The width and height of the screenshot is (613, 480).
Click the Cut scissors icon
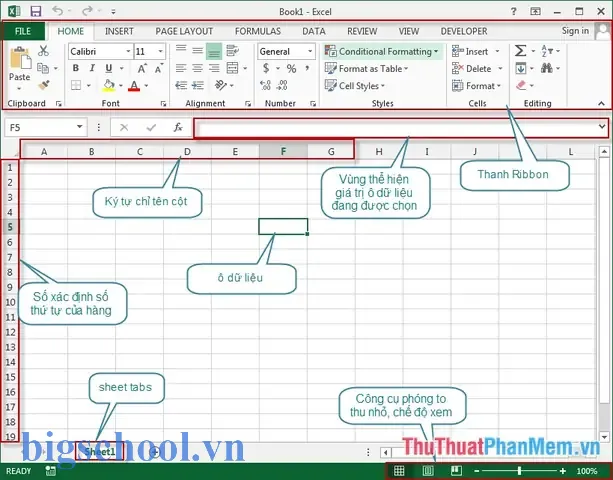(43, 51)
